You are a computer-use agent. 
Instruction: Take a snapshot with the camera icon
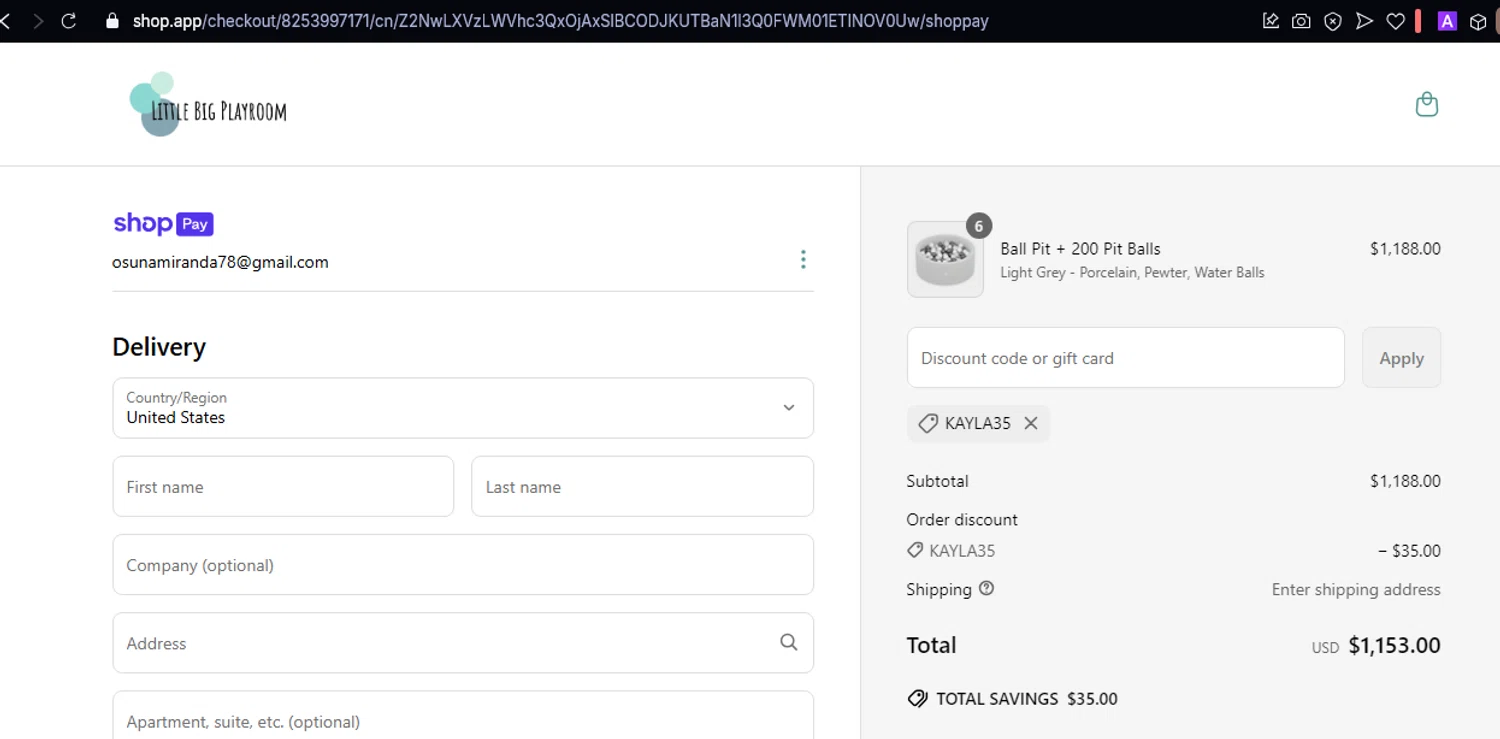pyautogui.click(x=1301, y=21)
